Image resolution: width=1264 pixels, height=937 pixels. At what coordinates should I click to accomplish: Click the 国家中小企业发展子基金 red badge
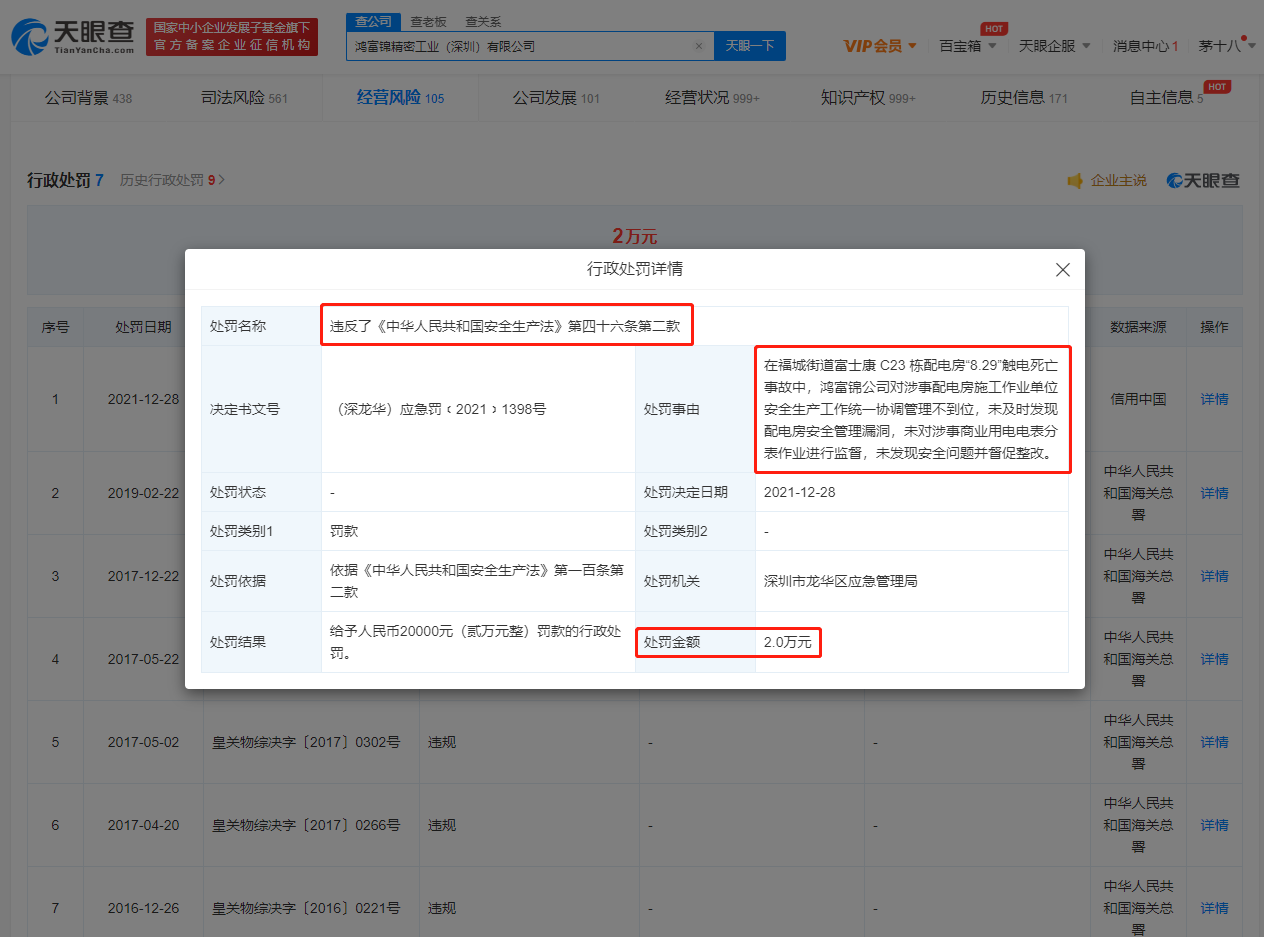click(x=232, y=37)
